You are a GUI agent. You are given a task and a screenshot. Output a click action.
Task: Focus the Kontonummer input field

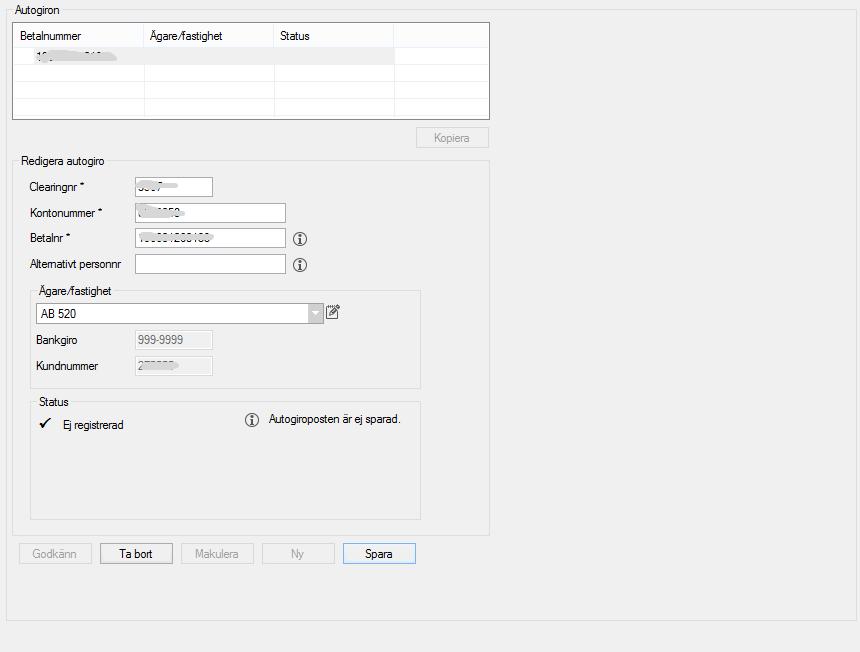click(x=210, y=213)
